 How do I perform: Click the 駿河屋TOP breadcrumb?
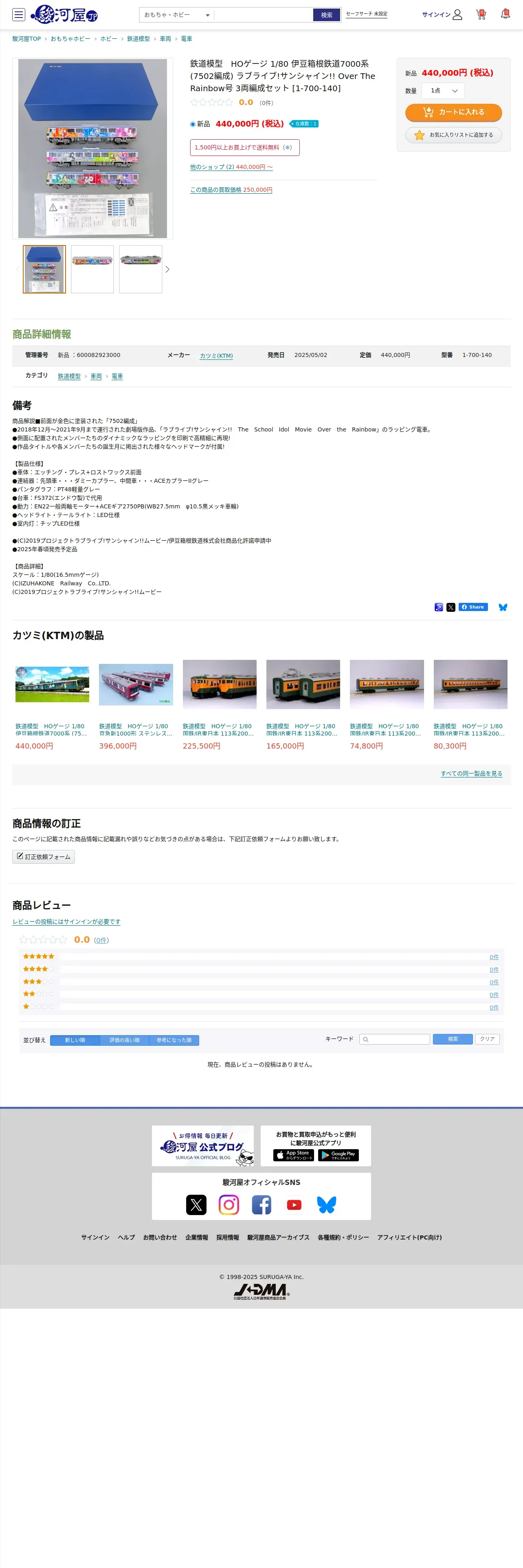[x=26, y=39]
